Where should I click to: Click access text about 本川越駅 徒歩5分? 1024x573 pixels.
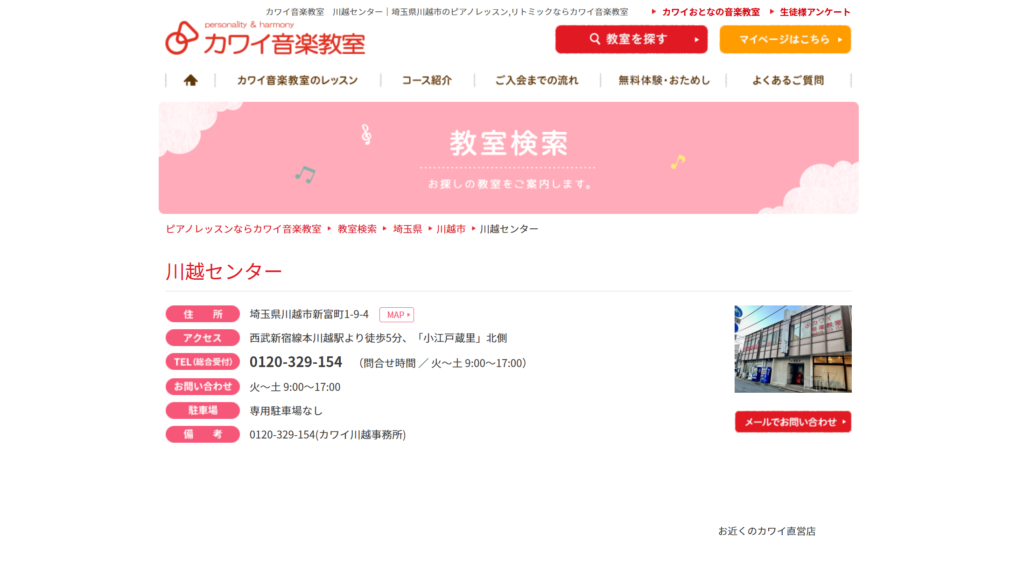point(378,338)
